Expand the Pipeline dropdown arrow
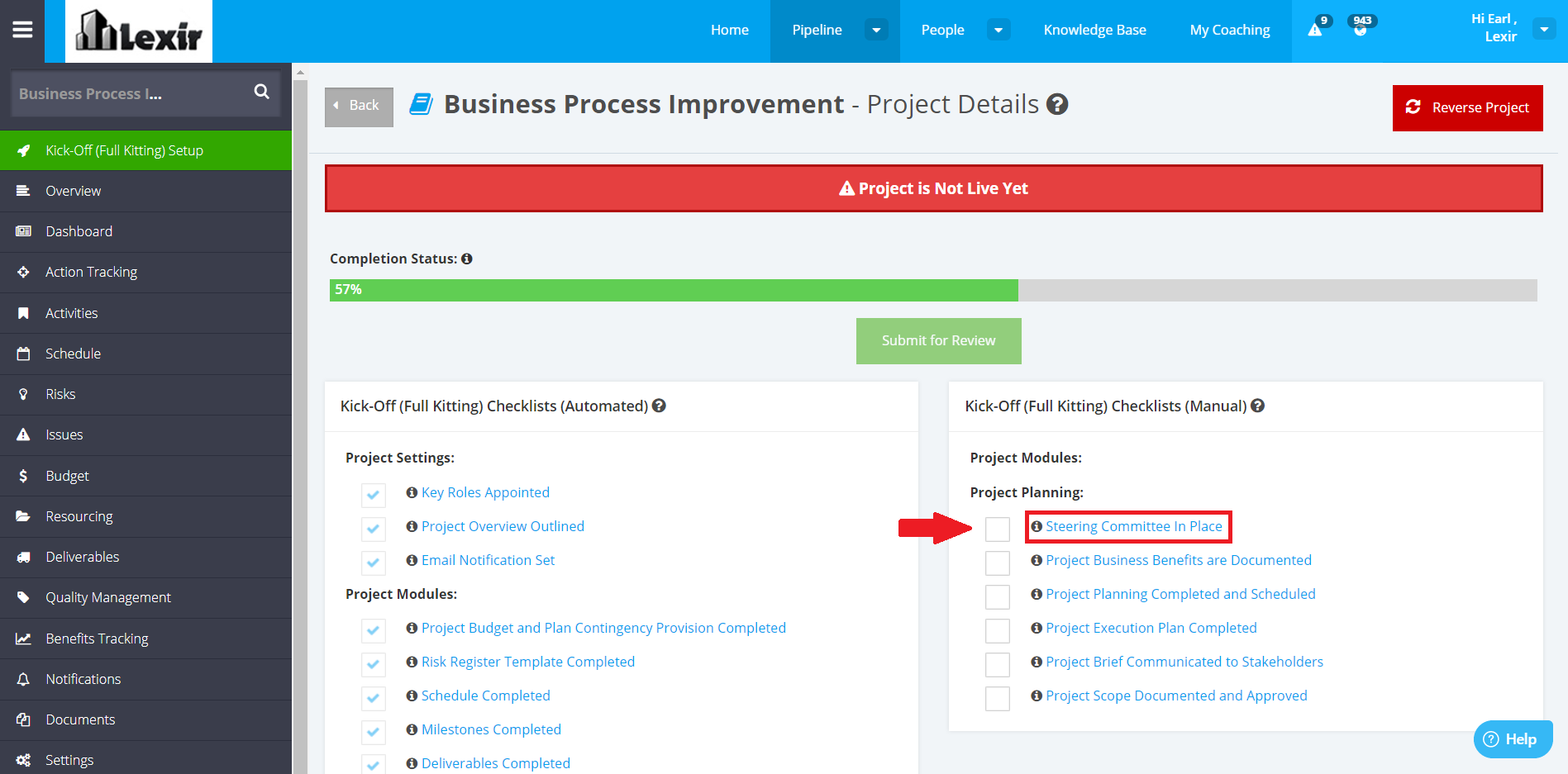Image resolution: width=1568 pixels, height=774 pixels. [x=876, y=30]
